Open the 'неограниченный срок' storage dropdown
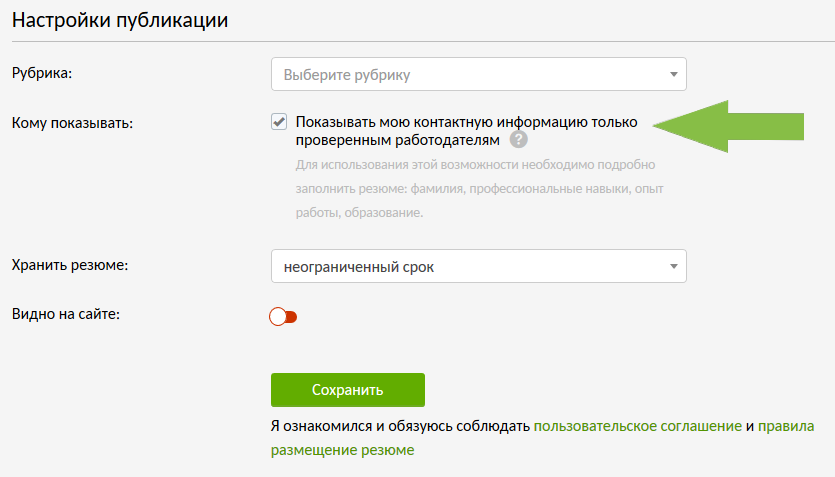This screenshot has width=835, height=477. pyautogui.click(x=478, y=266)
